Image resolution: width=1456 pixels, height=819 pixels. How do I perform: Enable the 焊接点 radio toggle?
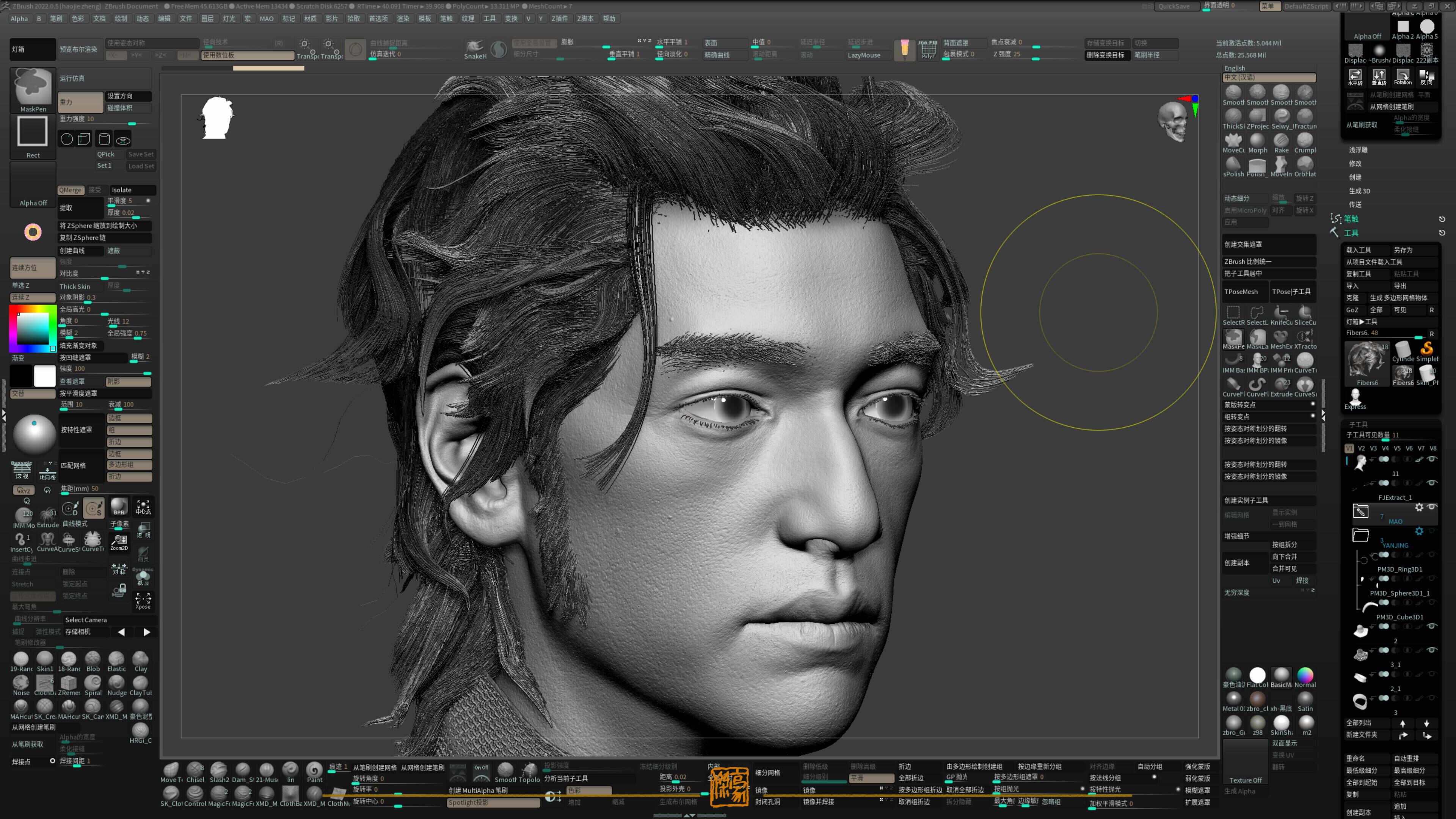click(x=53, y=761)
